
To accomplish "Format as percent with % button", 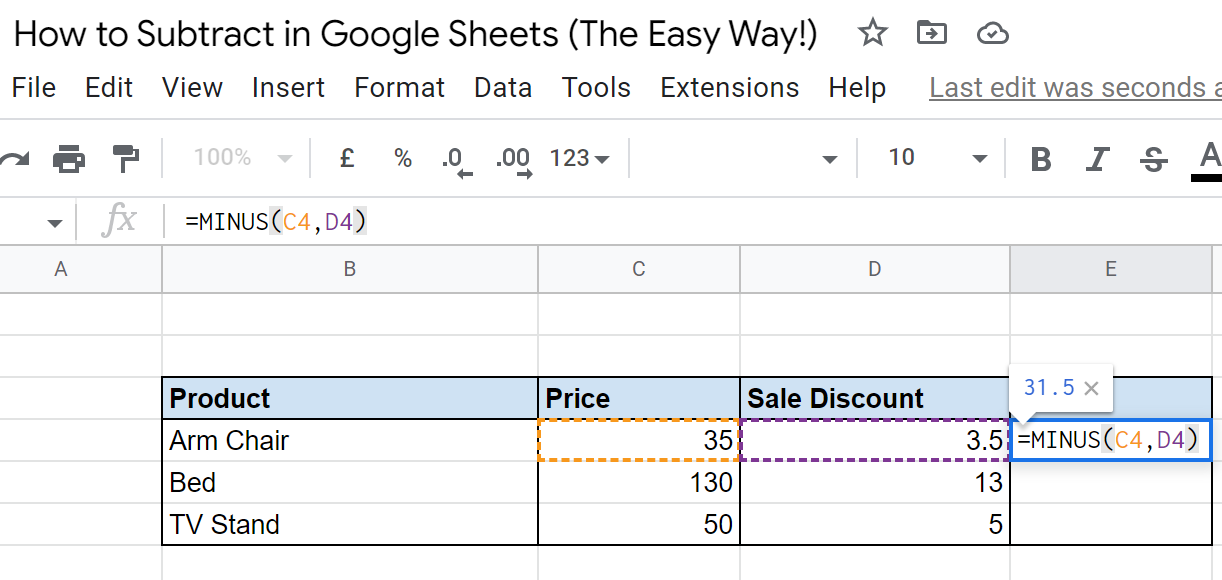I will click(403, 158).
